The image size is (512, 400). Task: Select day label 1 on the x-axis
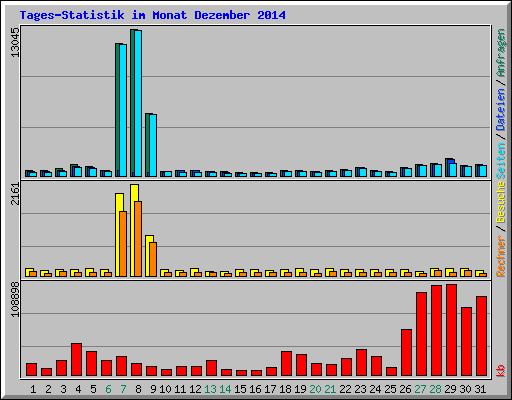tap(33, 389)
